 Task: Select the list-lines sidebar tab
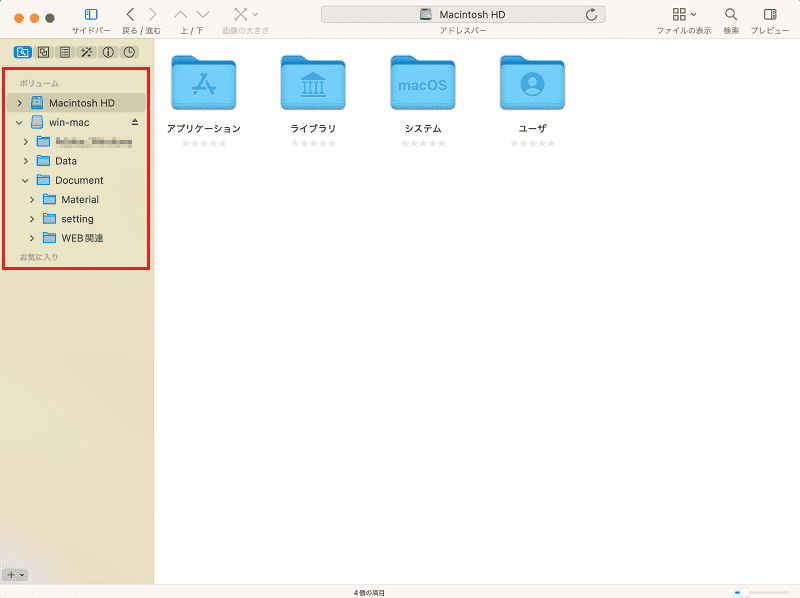coord(65,52)
